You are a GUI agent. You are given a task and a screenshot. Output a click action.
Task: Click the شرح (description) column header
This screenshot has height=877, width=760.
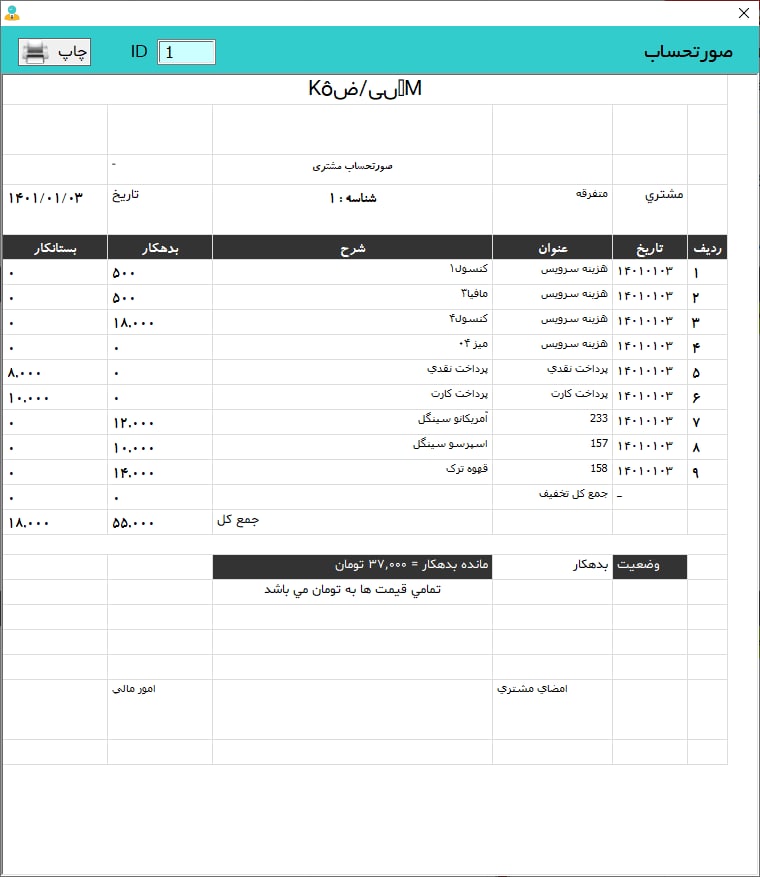352,247
